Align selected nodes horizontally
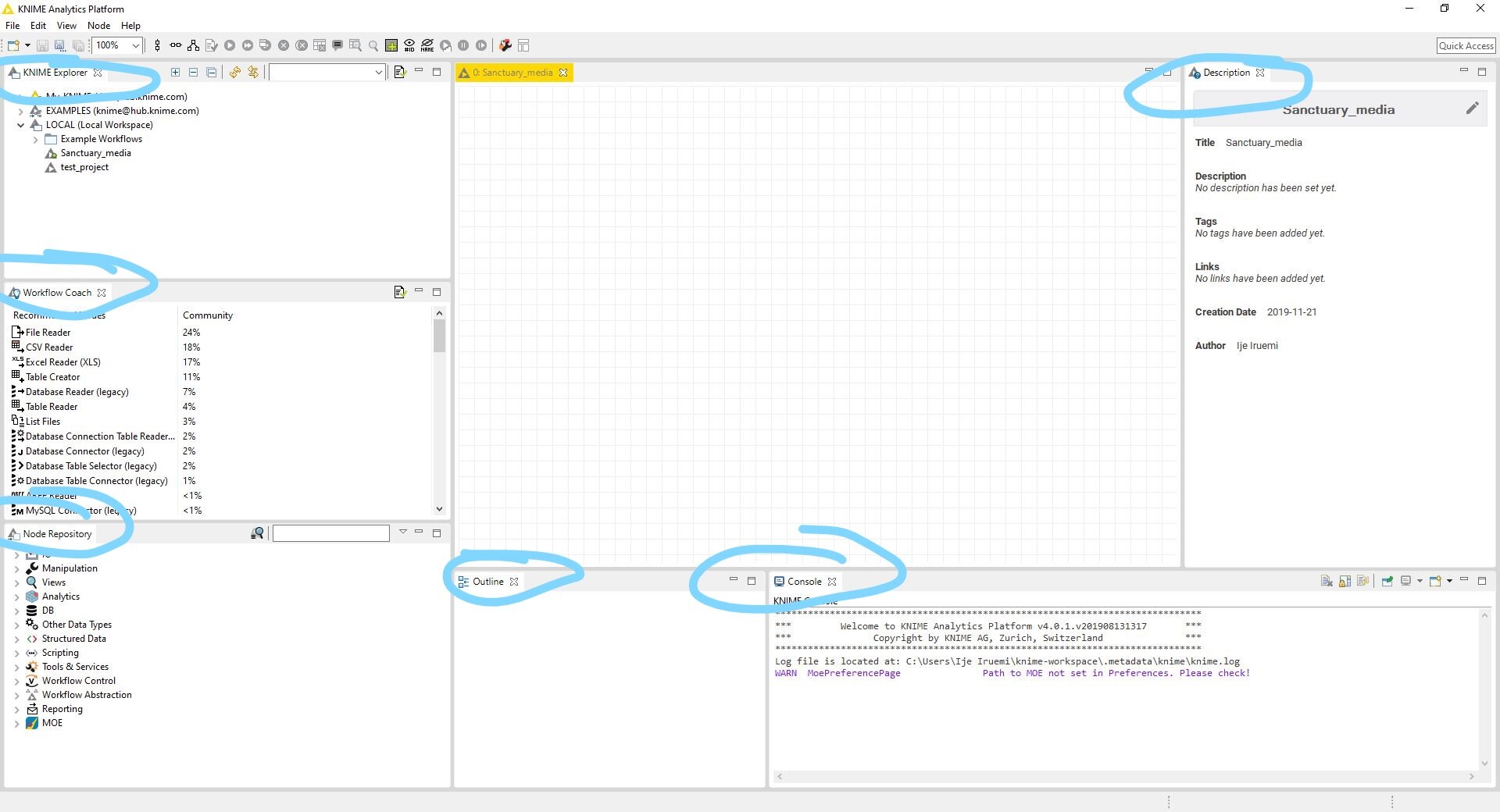 [x=176, y=45]
